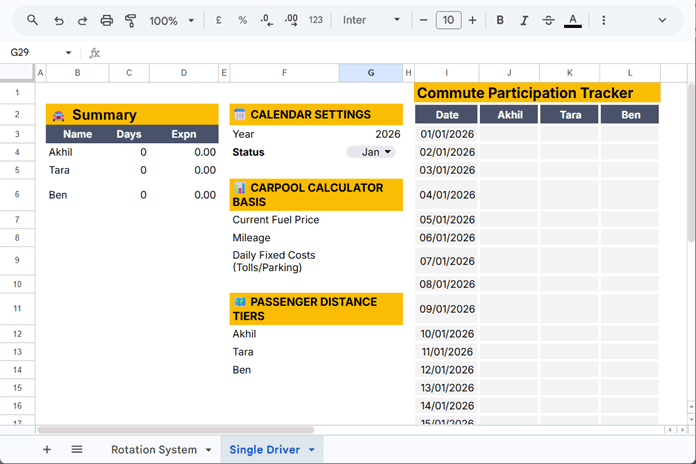Select the date 01/01/2026 cell
The width and height of the screenshot is (696, 464).
point(447,134)
